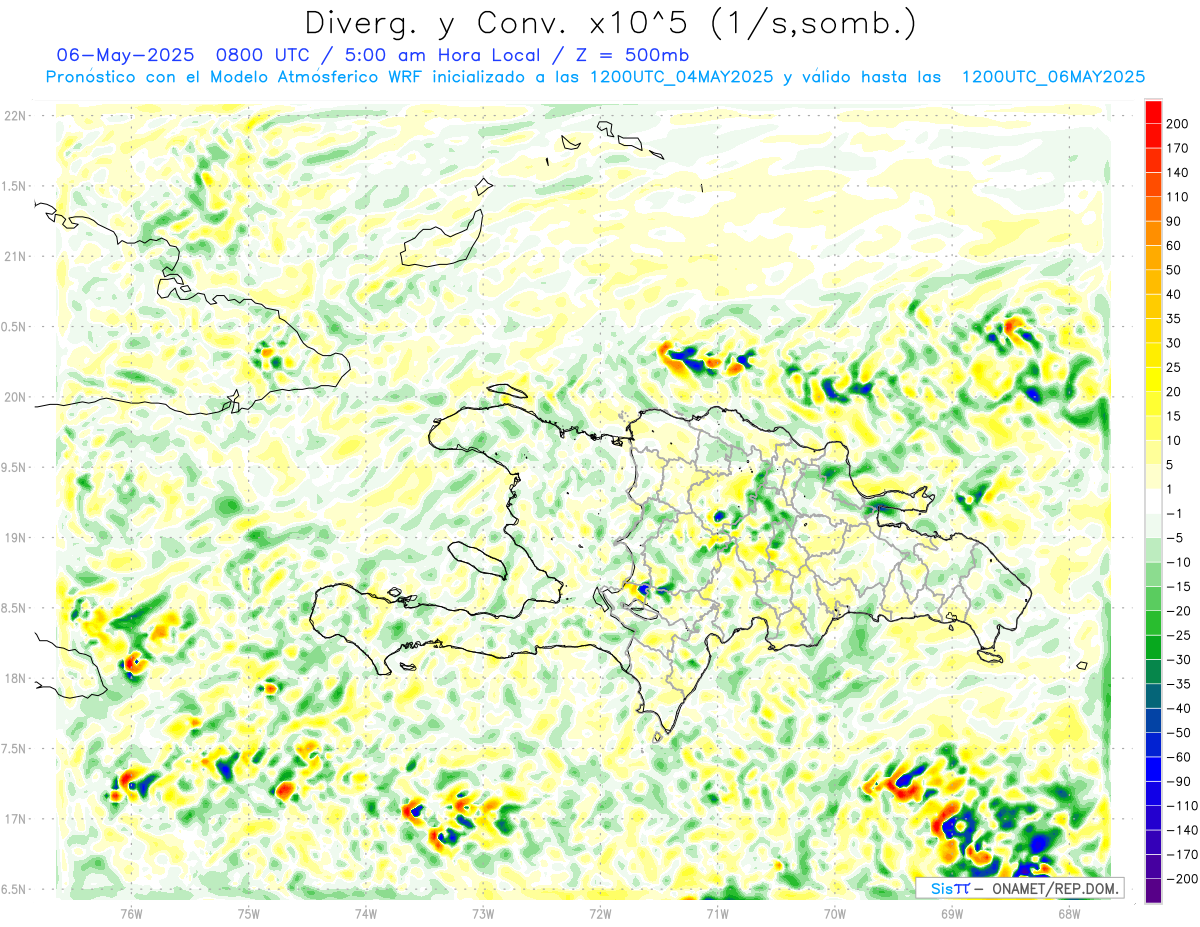
Task: Click the "19N" latitude label
Action: click(x=15, y=538)
